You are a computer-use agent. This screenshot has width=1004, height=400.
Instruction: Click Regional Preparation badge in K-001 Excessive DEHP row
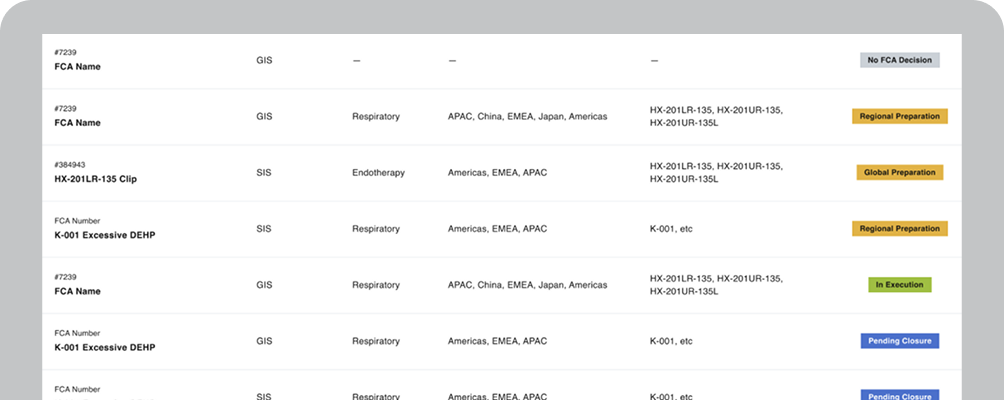(x=899, y=229)
